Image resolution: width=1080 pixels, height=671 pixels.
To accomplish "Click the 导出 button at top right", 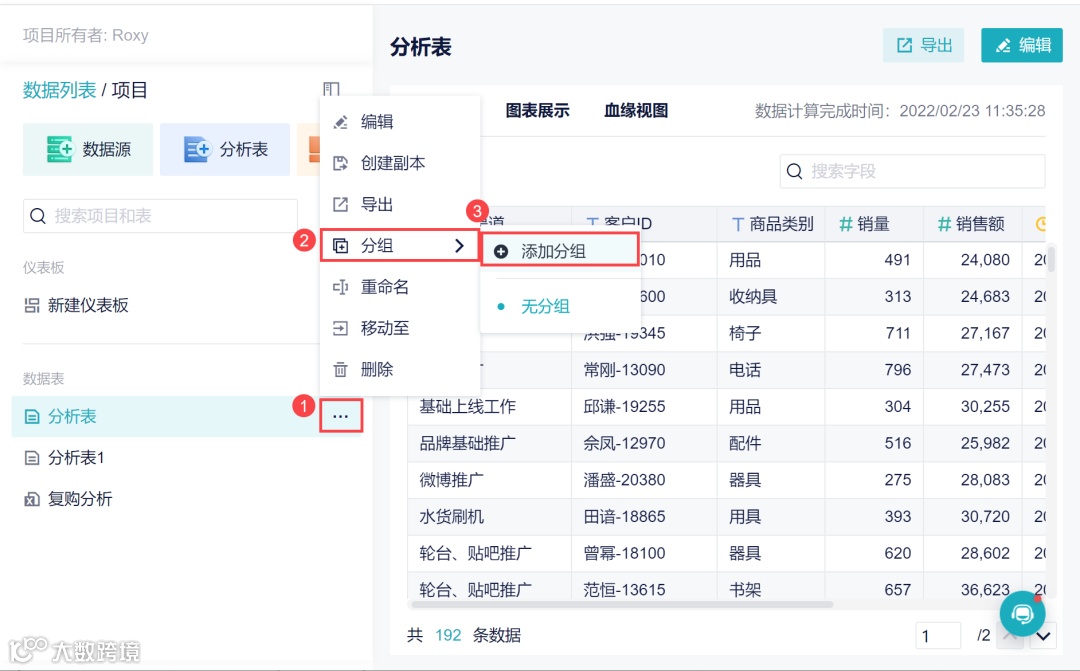I will [922, 45].
